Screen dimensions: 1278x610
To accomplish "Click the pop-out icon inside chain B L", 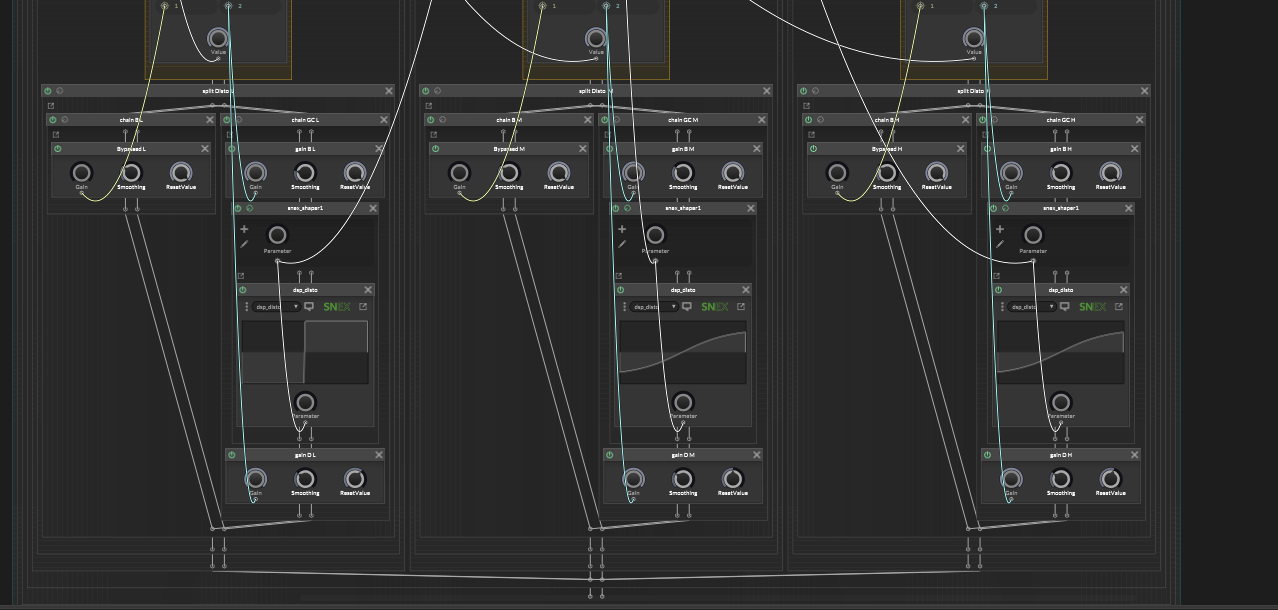I will (56, 134).
